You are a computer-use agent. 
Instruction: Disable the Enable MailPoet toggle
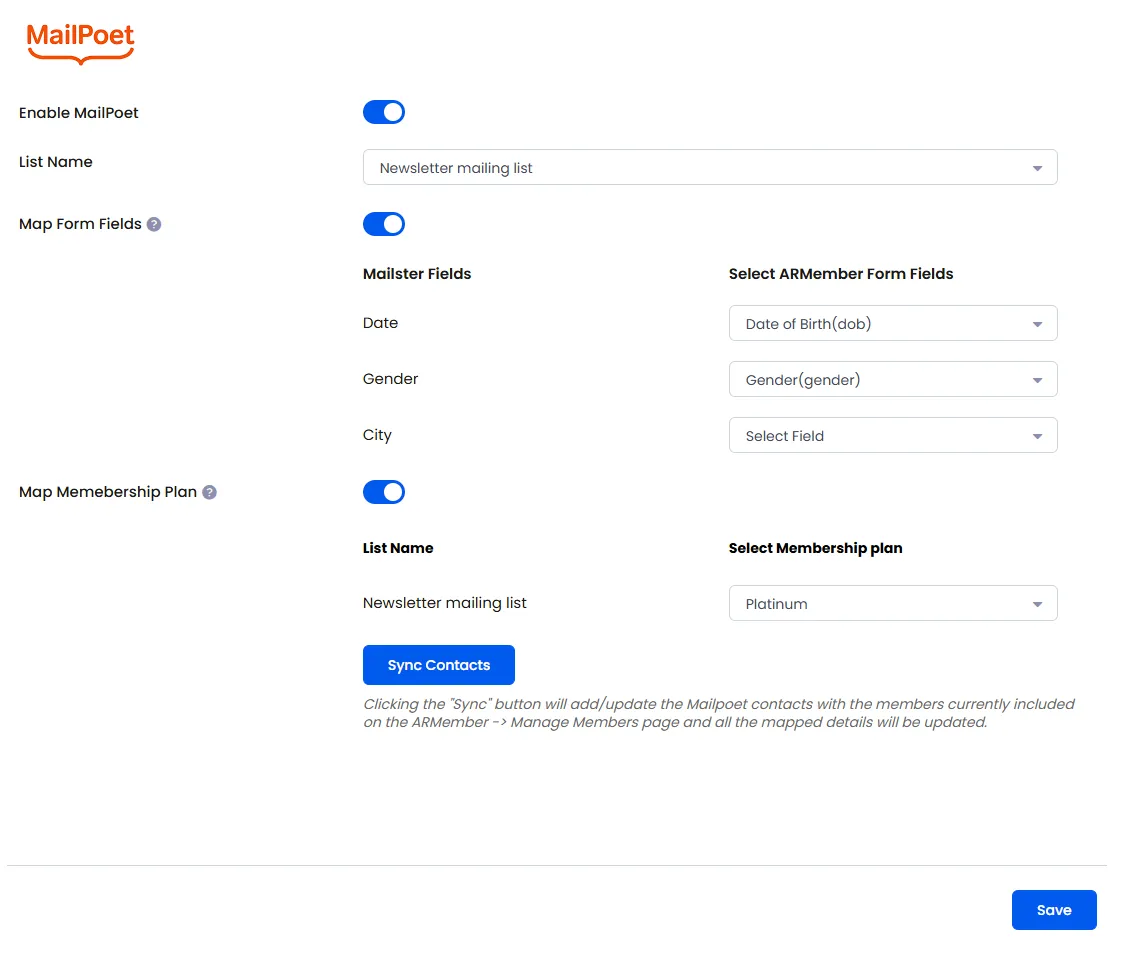tap(384, 113)
